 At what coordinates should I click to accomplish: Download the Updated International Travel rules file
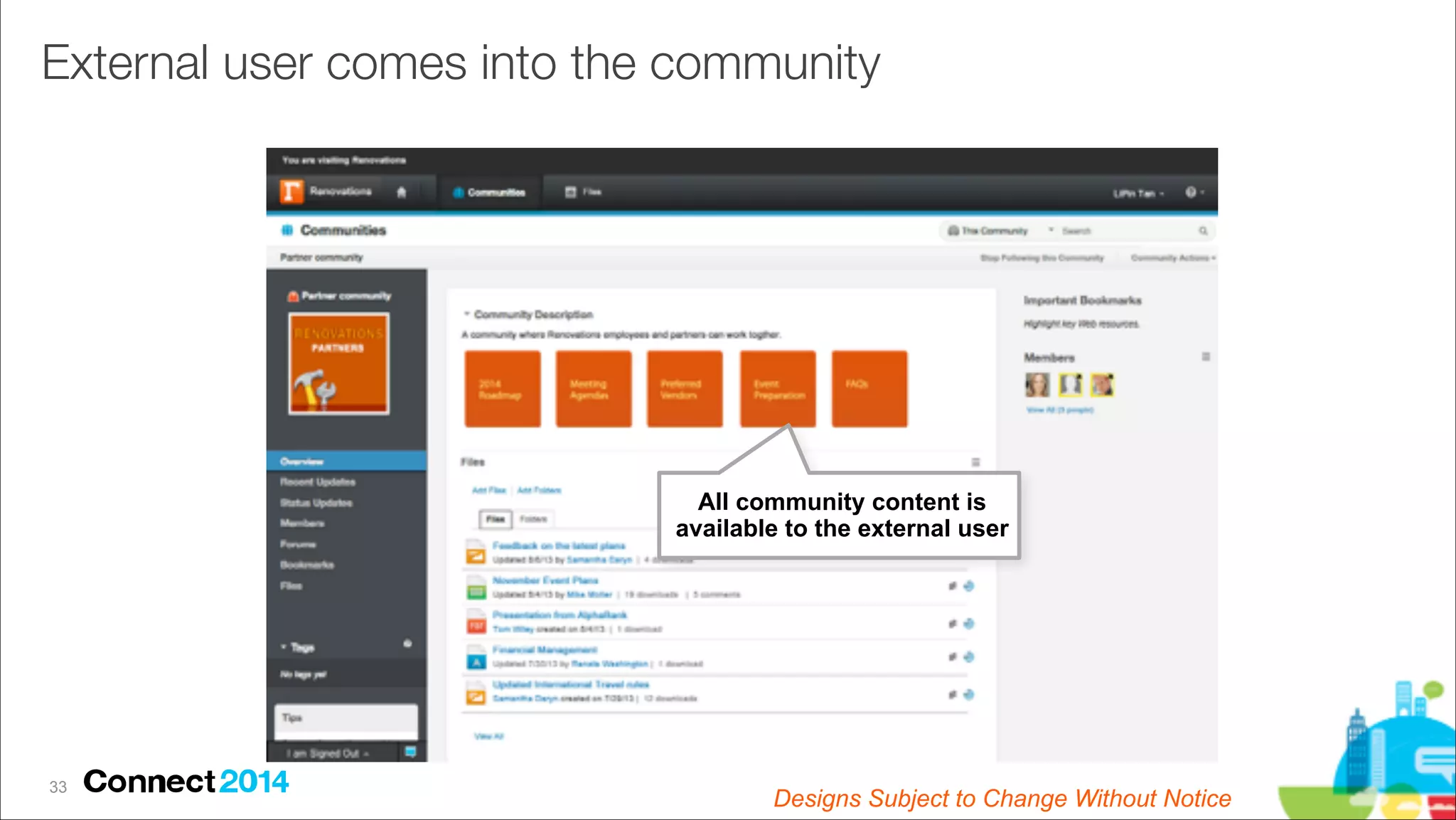(x=968, y=694)
